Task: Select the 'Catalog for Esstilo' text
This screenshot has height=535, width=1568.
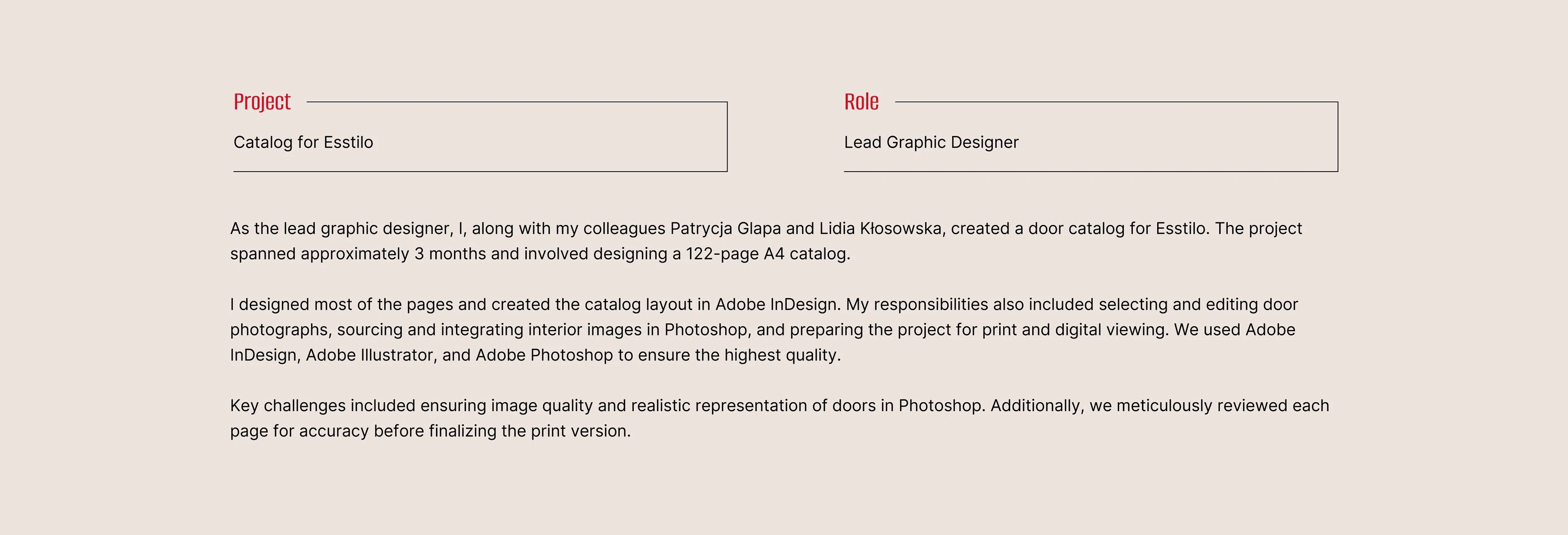Action: [303, 143]
